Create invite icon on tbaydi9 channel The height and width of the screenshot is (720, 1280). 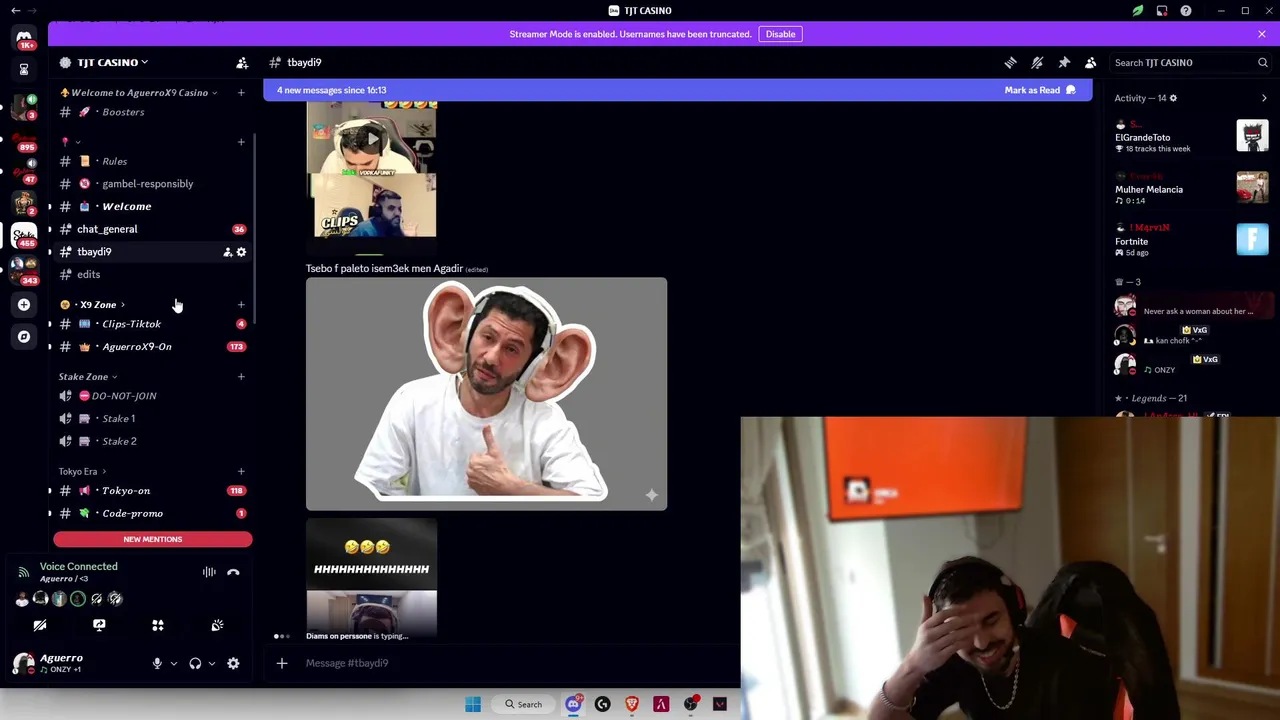point(227,252)
